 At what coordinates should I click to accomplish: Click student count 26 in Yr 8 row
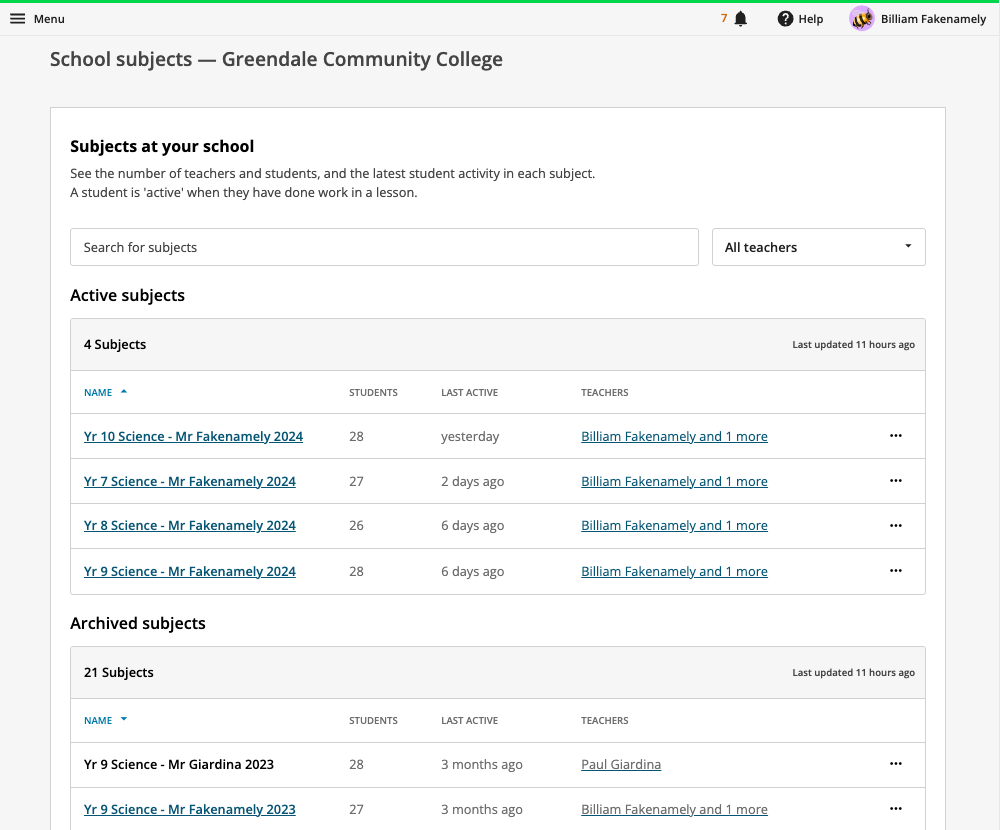click(357, 526)
